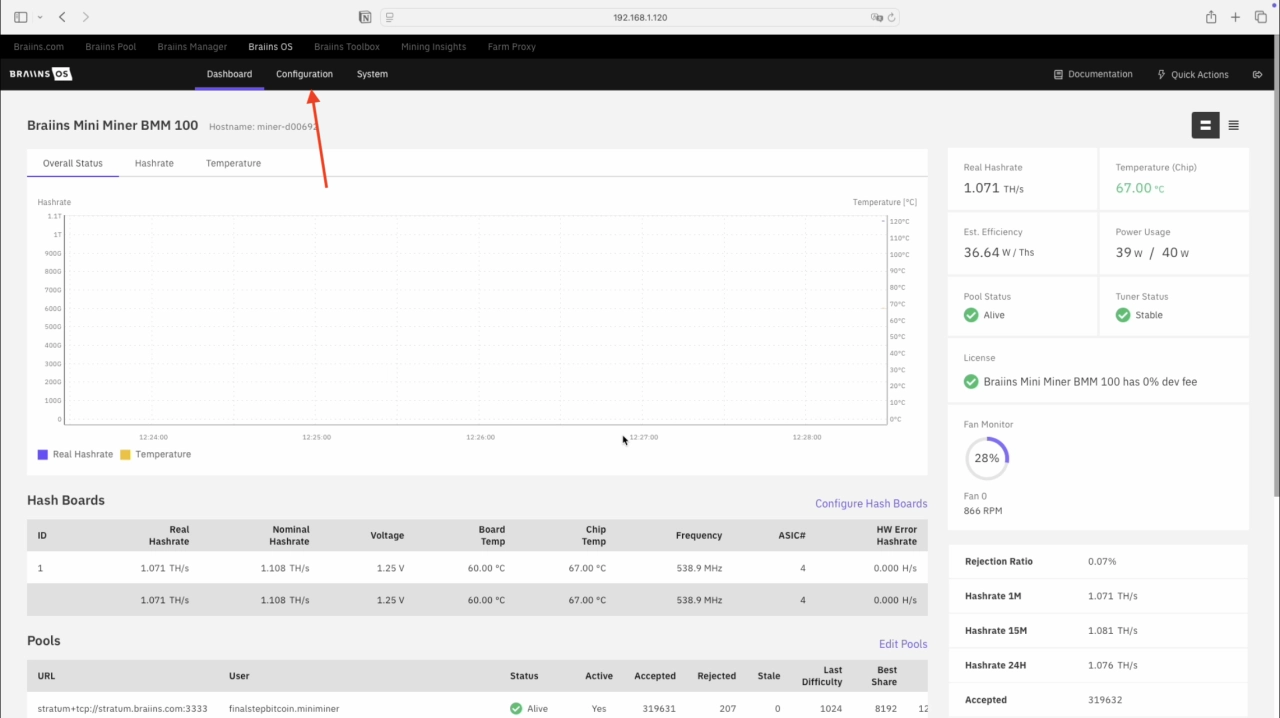Toggle the Real Hashrate legend swatch
This screenshot has width=1280, height=718.
point(43,454)
